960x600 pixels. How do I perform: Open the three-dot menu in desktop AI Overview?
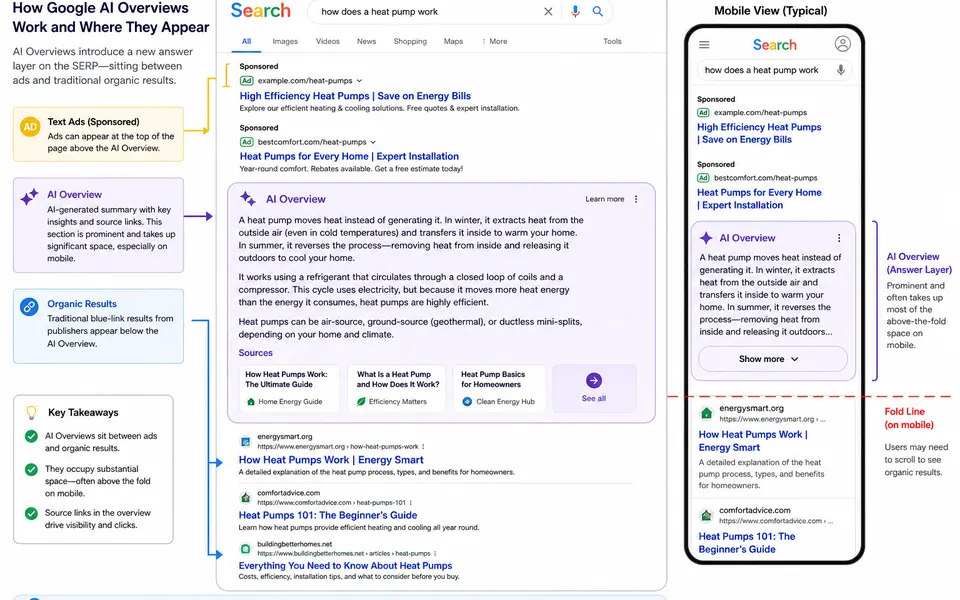tap(636, 199)
